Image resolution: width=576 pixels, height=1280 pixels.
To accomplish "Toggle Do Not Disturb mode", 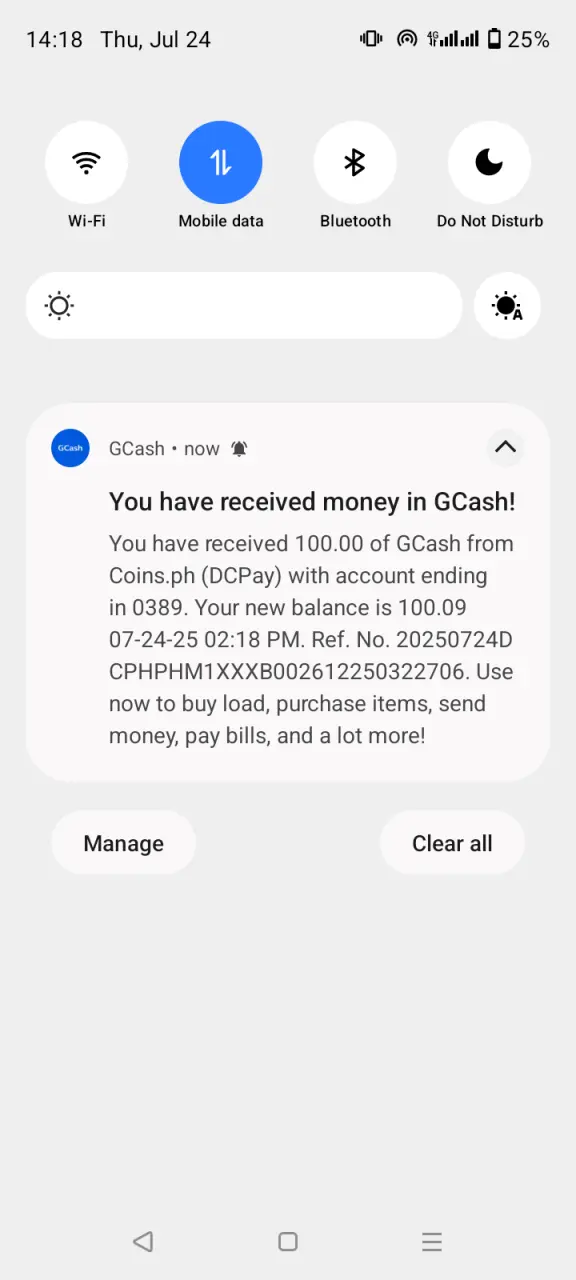I will tap(489, 162).
